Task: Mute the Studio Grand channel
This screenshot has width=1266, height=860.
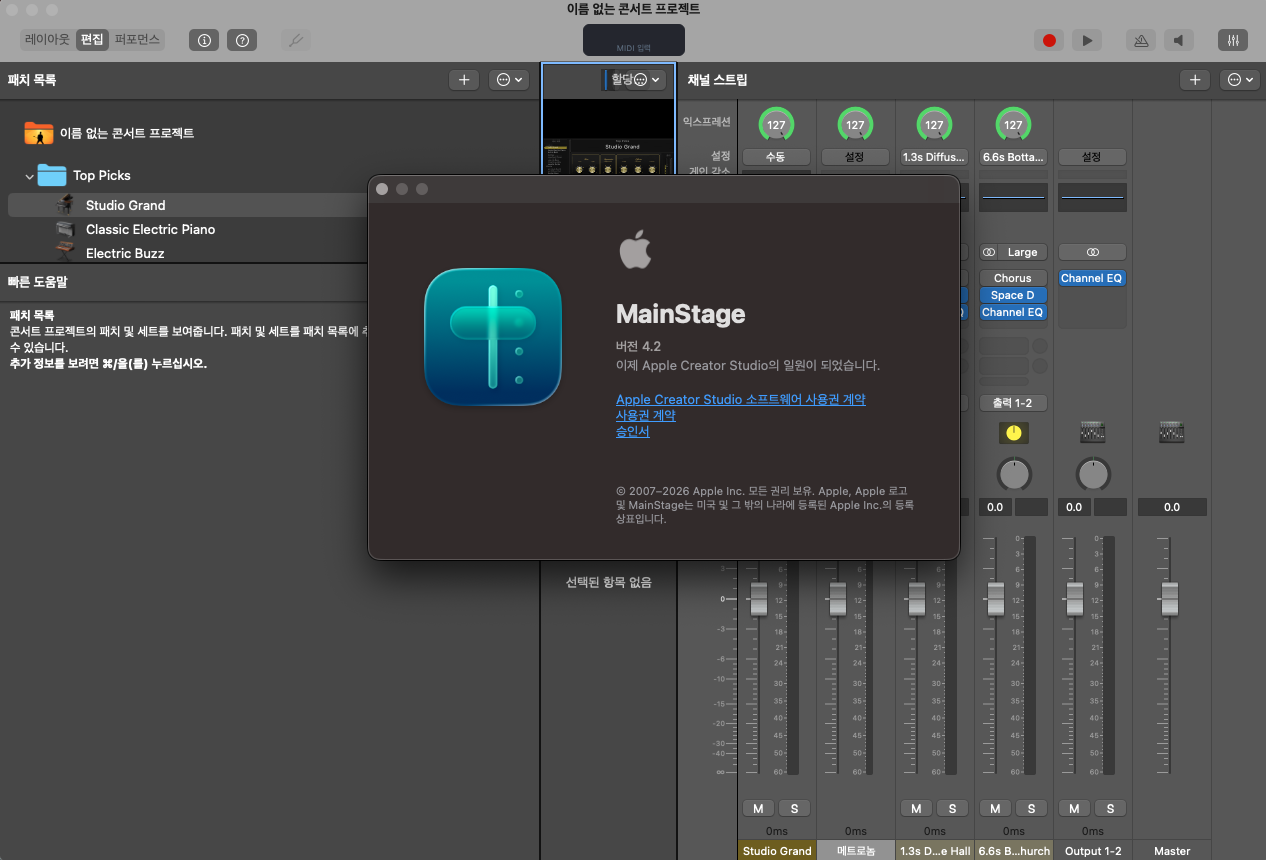Action: pos(758,808)
